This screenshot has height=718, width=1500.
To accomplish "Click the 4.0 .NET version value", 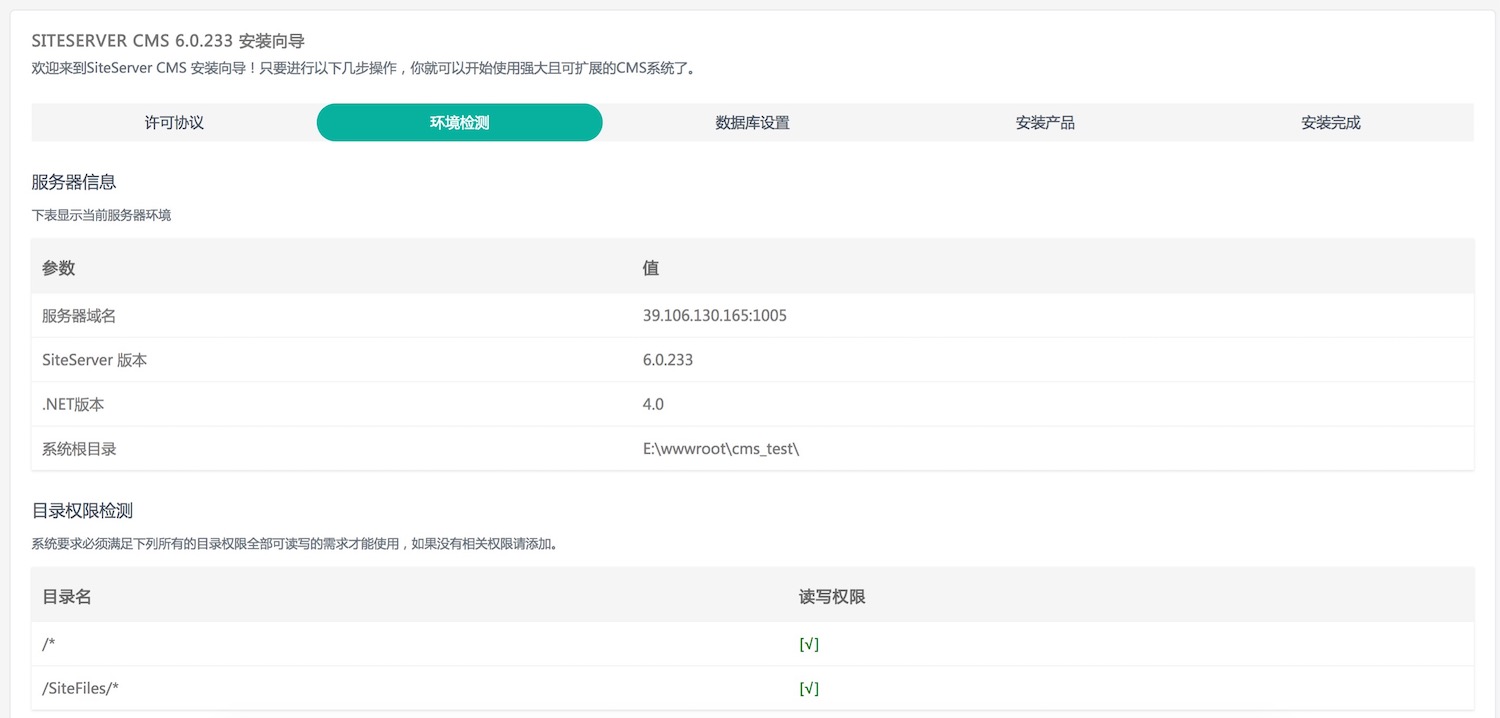I will pyautogui.click(x=653, y=404).
